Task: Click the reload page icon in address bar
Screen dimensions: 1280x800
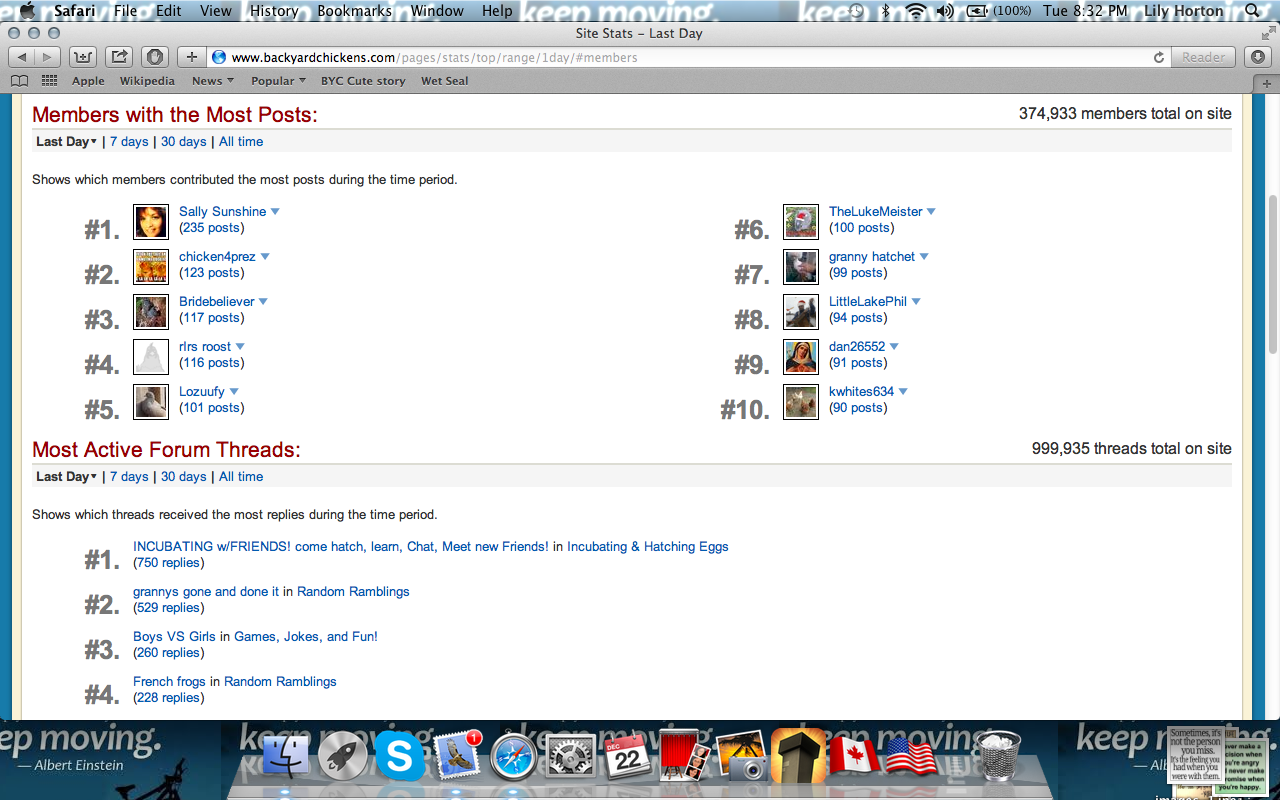Action: 1159,58
